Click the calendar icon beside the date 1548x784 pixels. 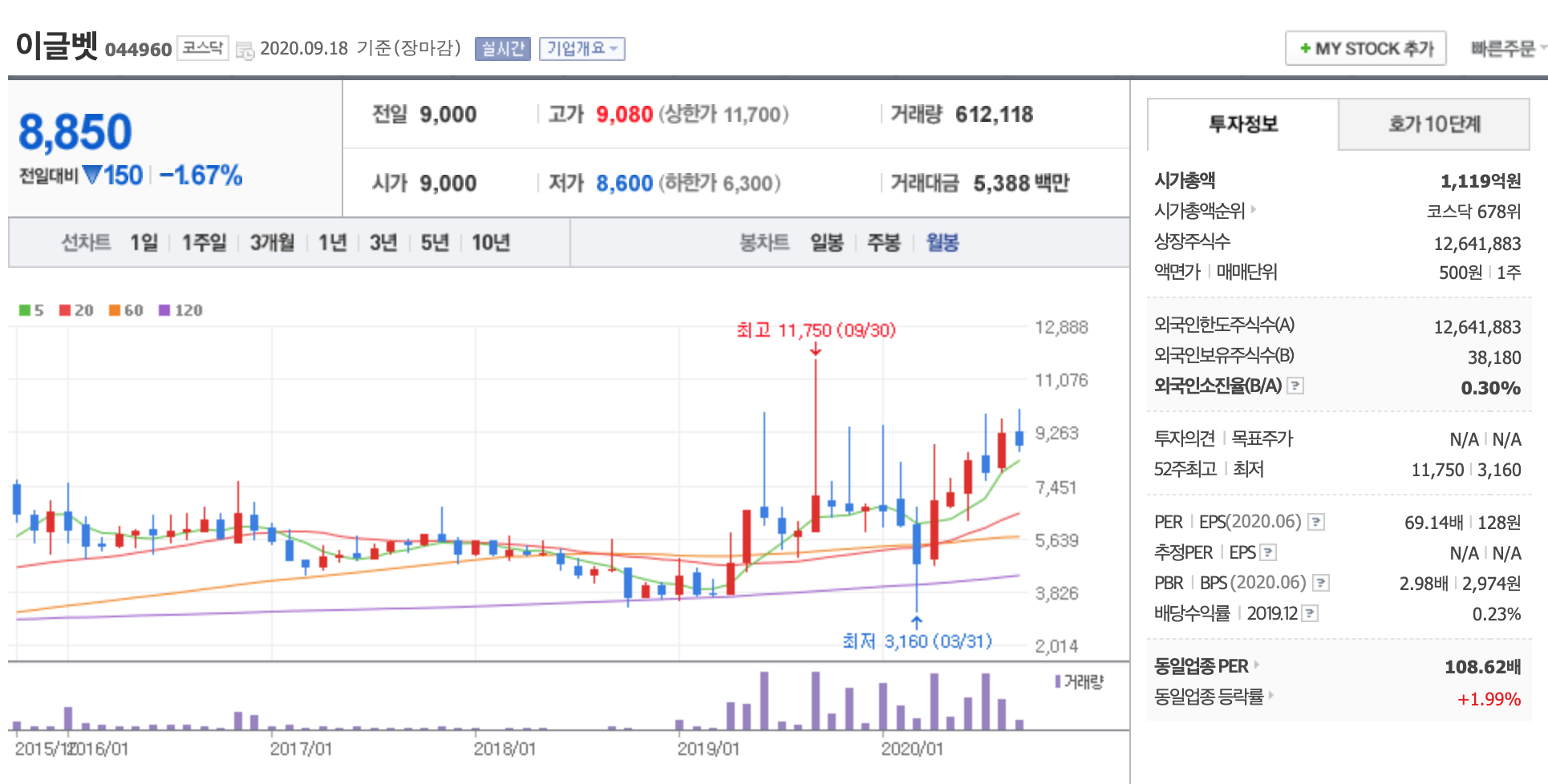tap(245, 50)
